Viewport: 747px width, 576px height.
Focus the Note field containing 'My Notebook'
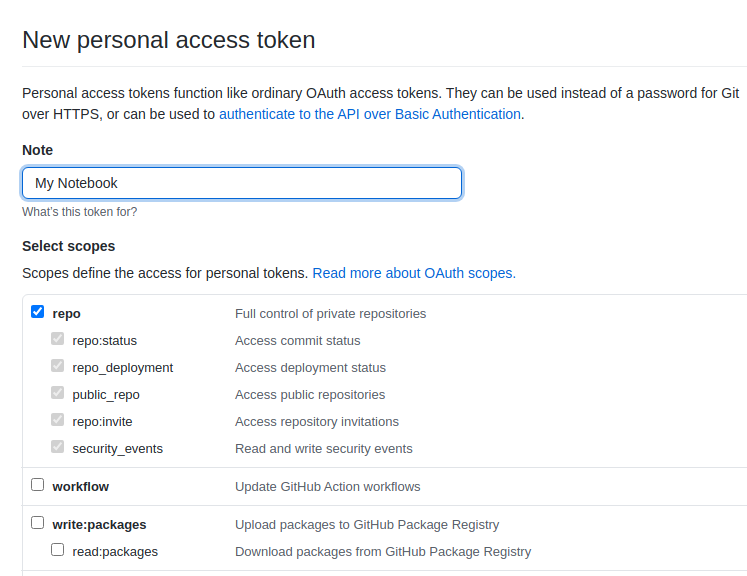pos(242,183)
